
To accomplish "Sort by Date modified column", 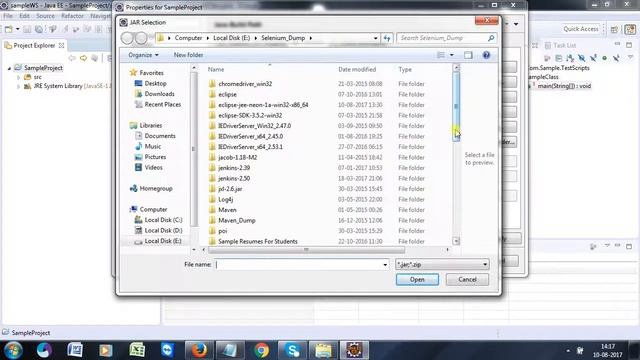I will click(x=357, y=70).
